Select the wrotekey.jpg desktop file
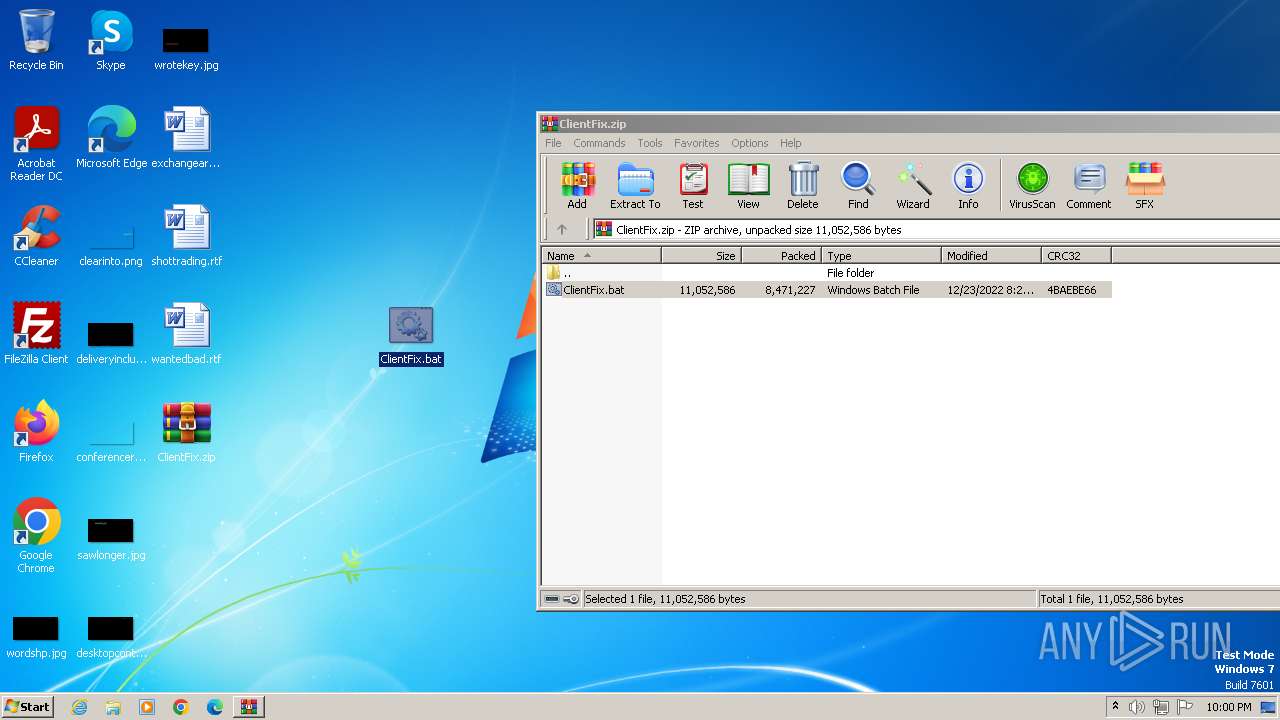This screenshot has height=720, width=1280. tap(186, 48)
